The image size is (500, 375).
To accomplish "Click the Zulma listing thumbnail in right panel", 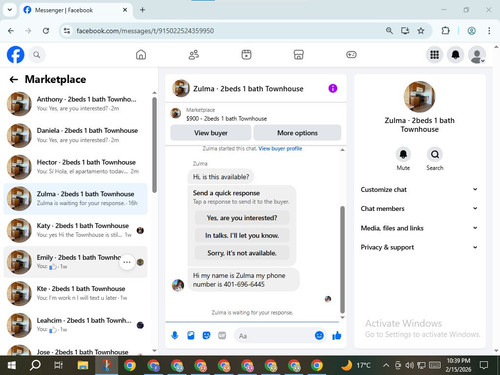I will pos(419,97).
